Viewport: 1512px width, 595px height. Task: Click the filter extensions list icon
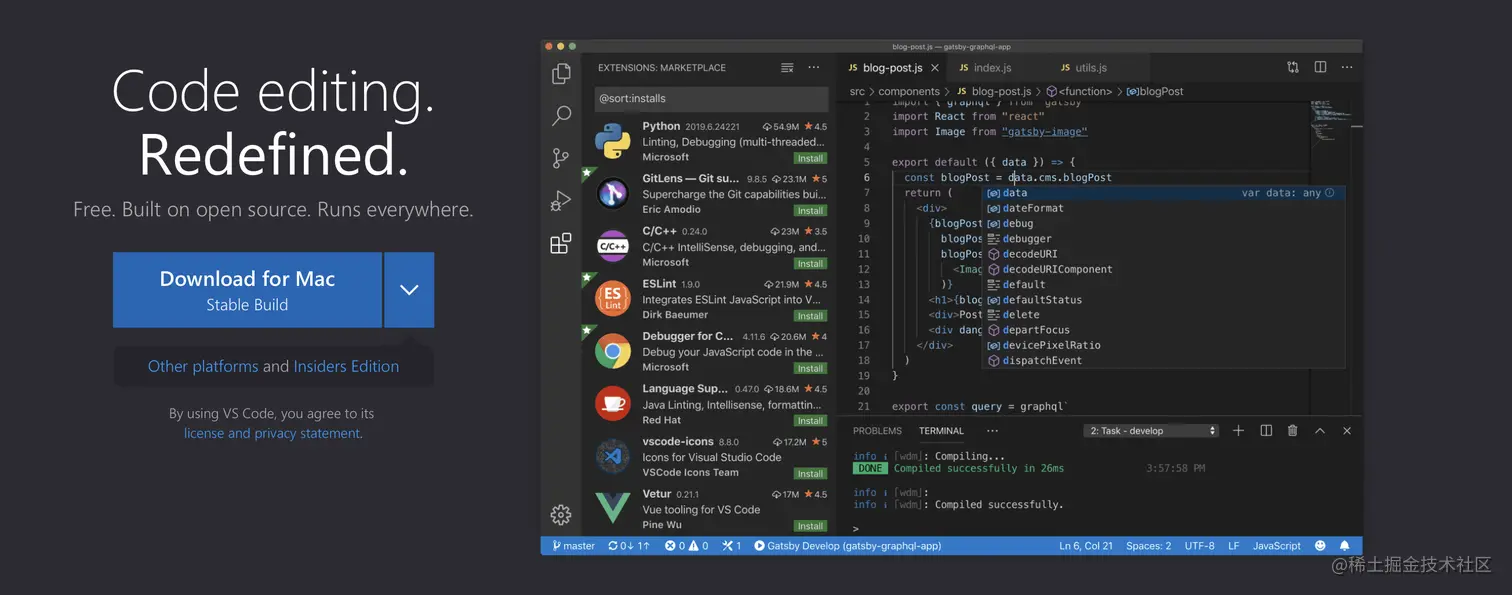click(x=787, y=68)
